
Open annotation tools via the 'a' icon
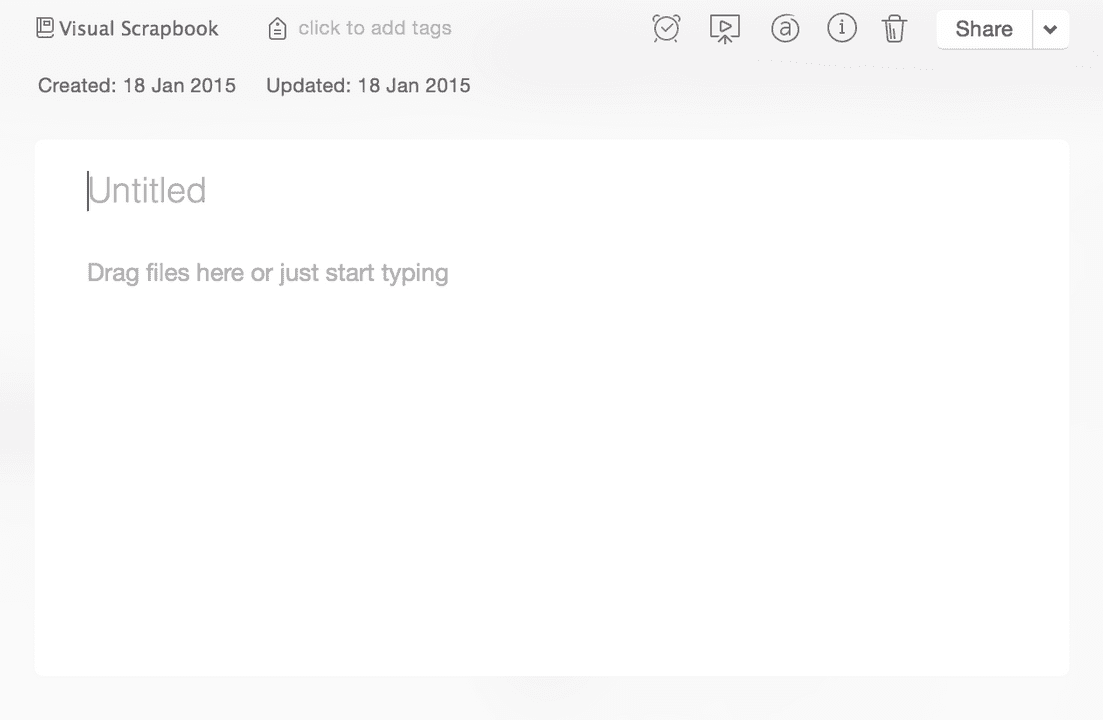click(785, 29)
